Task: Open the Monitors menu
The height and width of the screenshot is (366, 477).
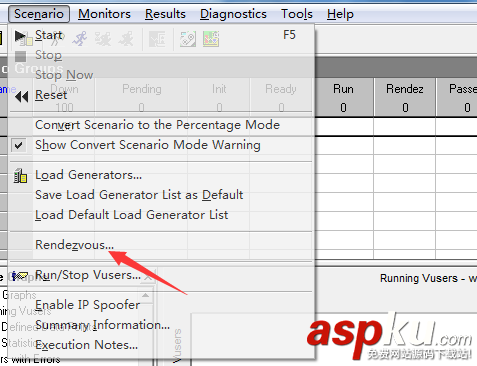Action: pyautogui.click(x=104, y=14)
